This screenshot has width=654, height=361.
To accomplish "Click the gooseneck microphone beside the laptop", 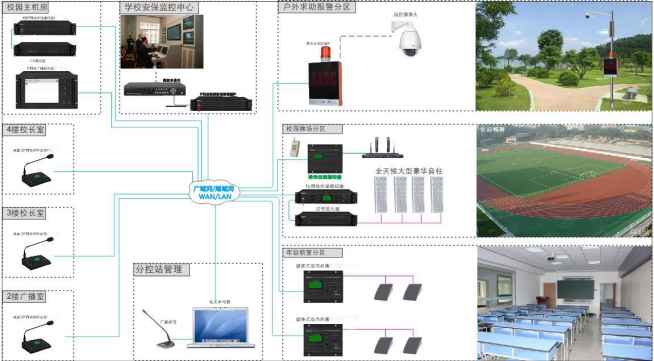I will click(161, 329).
